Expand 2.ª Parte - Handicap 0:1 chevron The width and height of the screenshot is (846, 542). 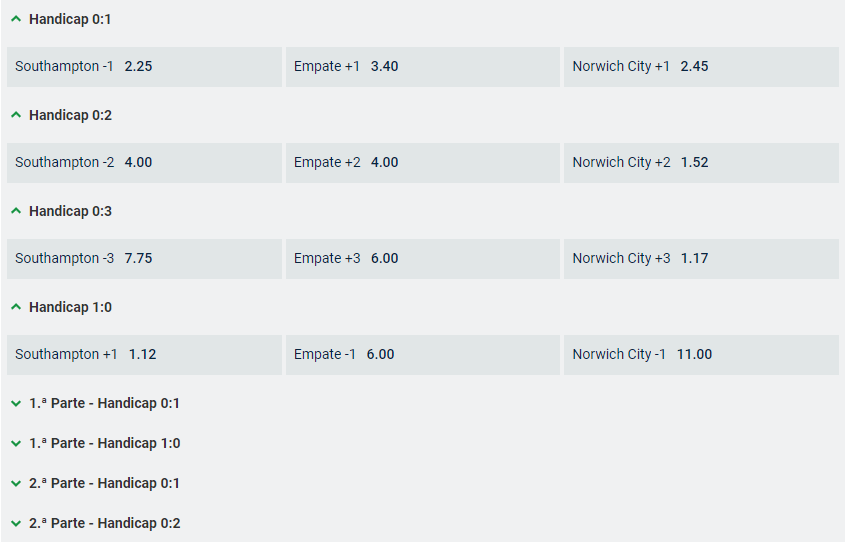coord(16,483)
